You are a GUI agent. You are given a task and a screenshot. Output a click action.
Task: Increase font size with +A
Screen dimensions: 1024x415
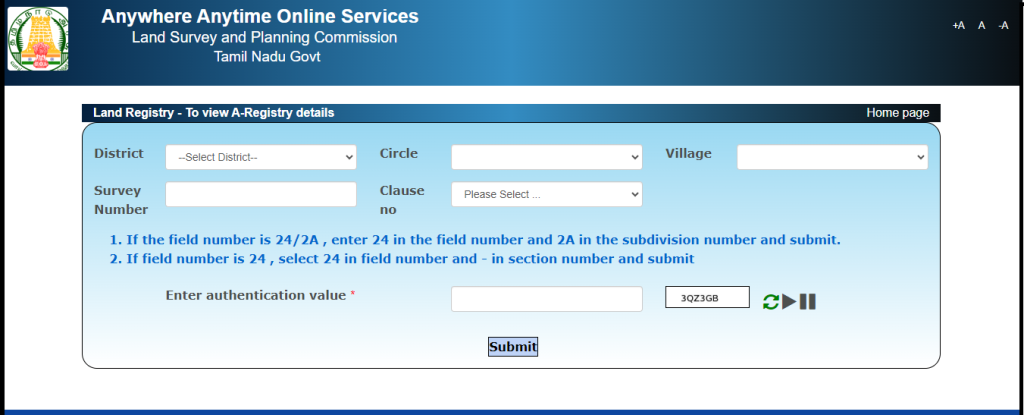(x=958, y=25)
